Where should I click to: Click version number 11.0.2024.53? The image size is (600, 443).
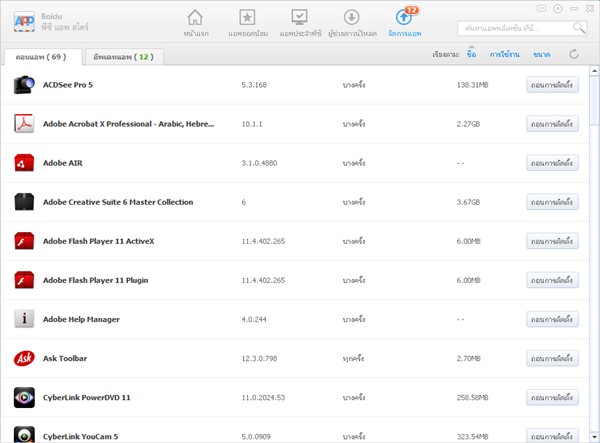click(263, 397)
